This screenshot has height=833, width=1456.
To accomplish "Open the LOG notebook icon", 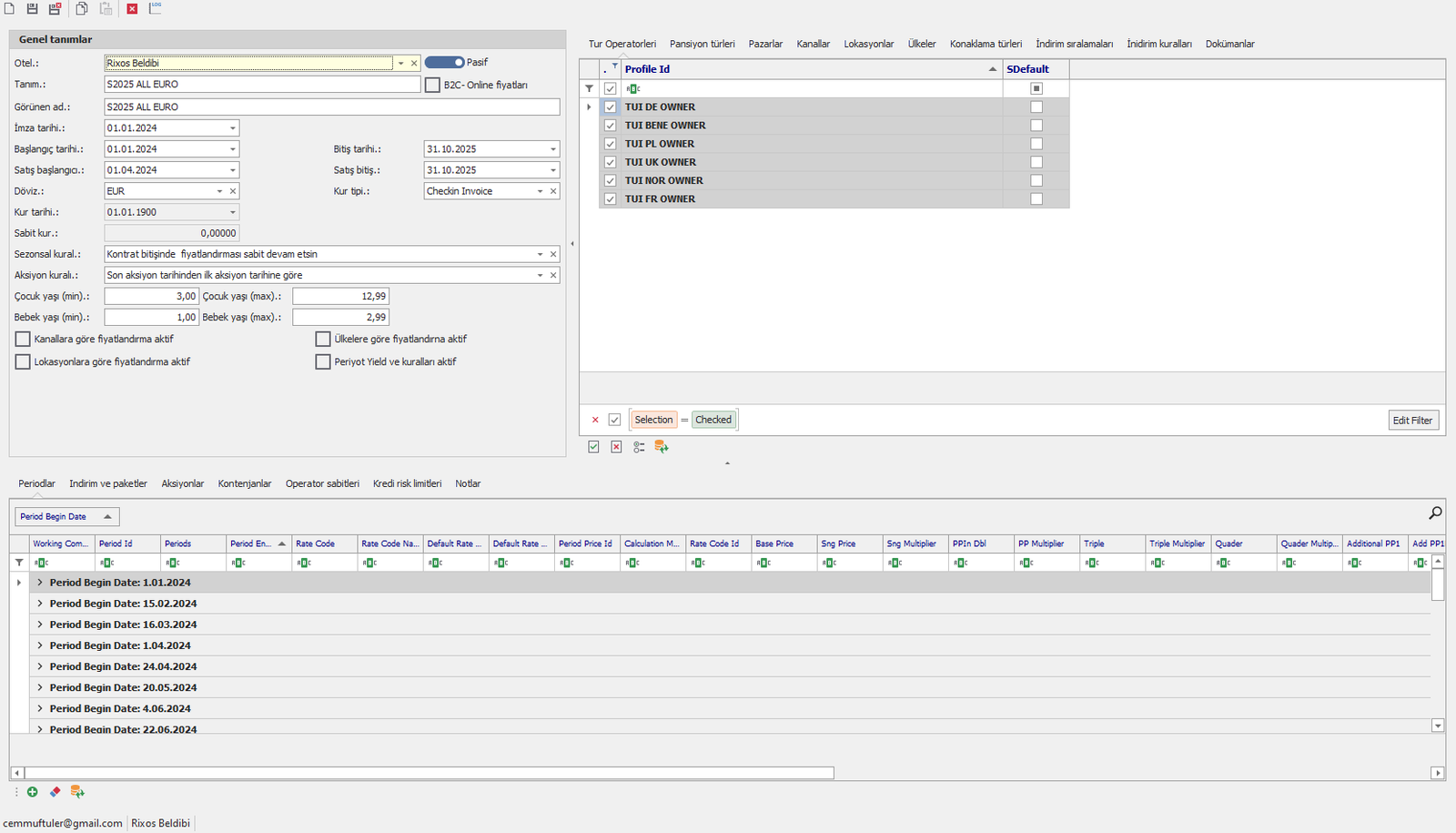I will tap(156, 8).
